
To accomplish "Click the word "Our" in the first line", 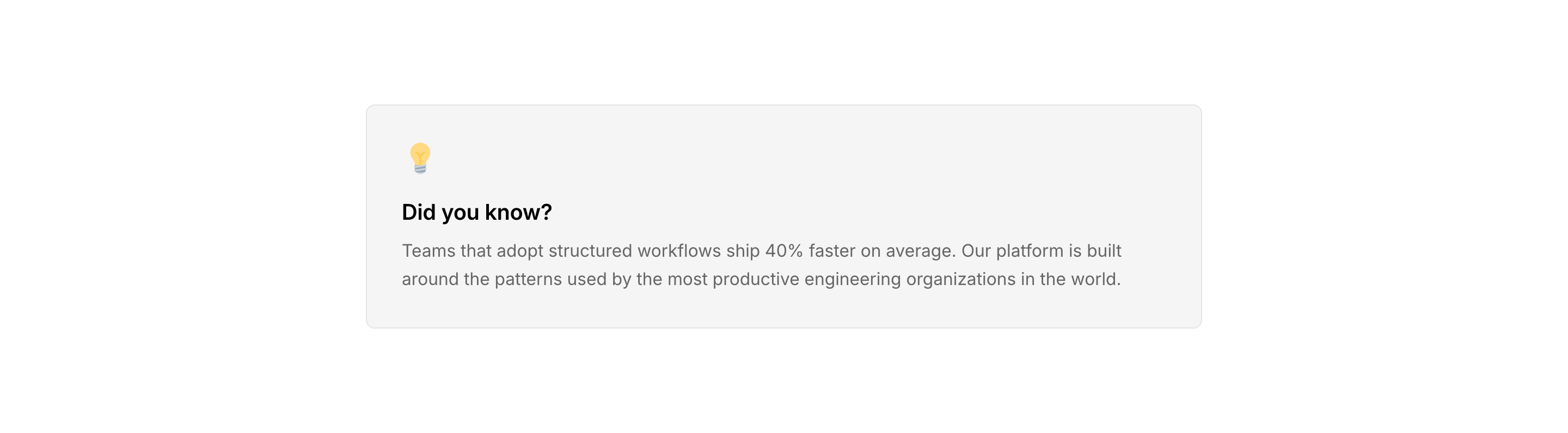I will [976, 251].
